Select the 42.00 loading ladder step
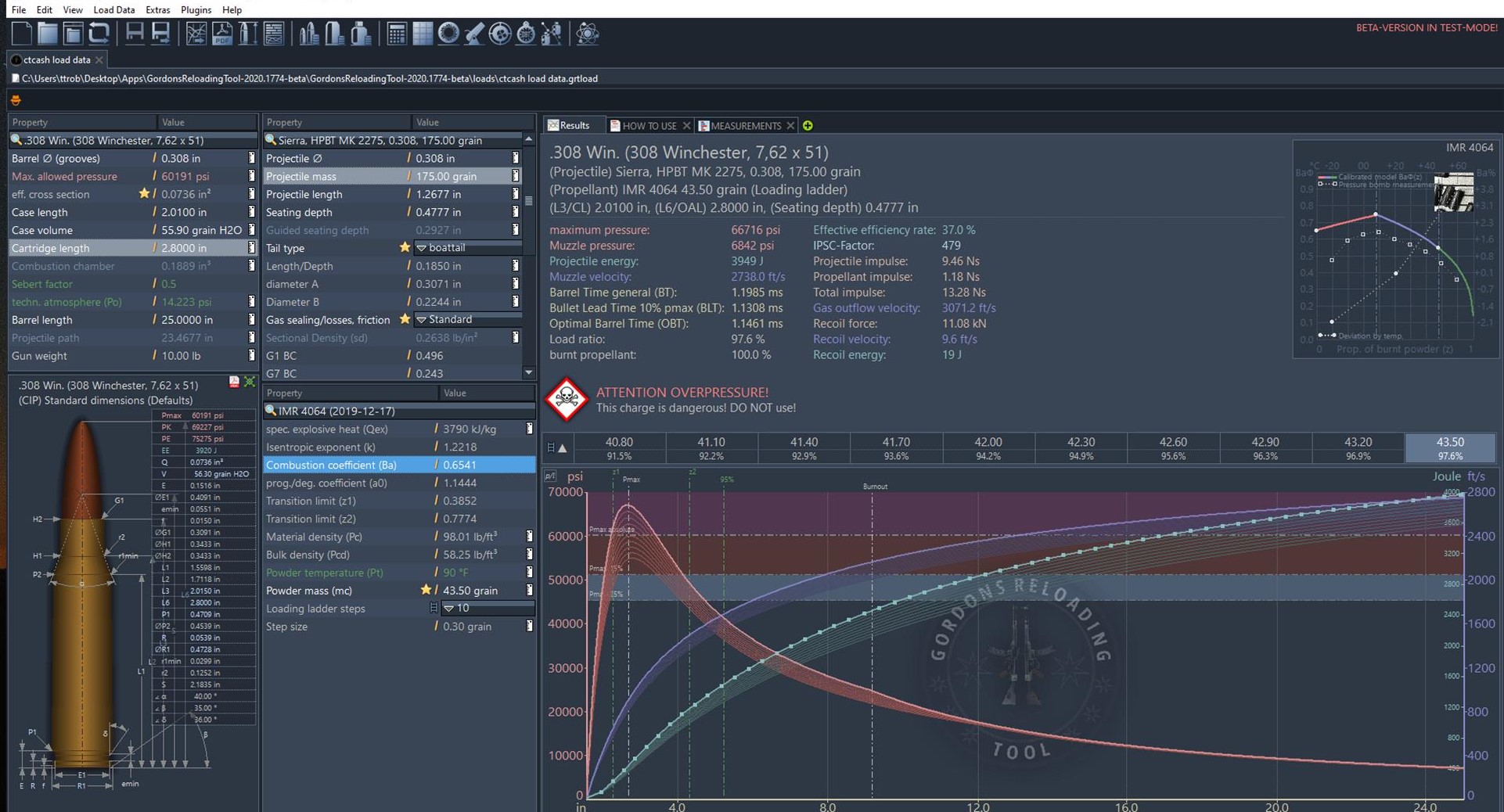Image resolution: width=1504 pixels, height=812 pixels. tap(988, 448)
